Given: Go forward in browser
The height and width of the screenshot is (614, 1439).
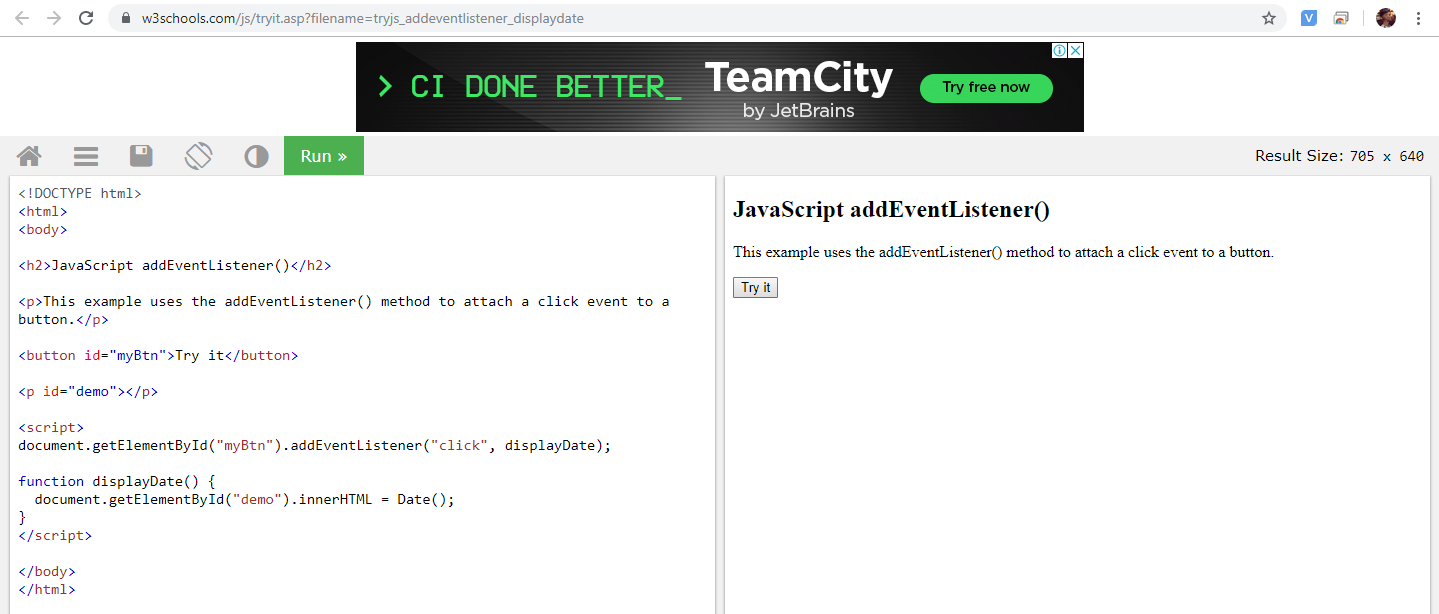Looking at the screenshot, I should (x=54, y=18).
